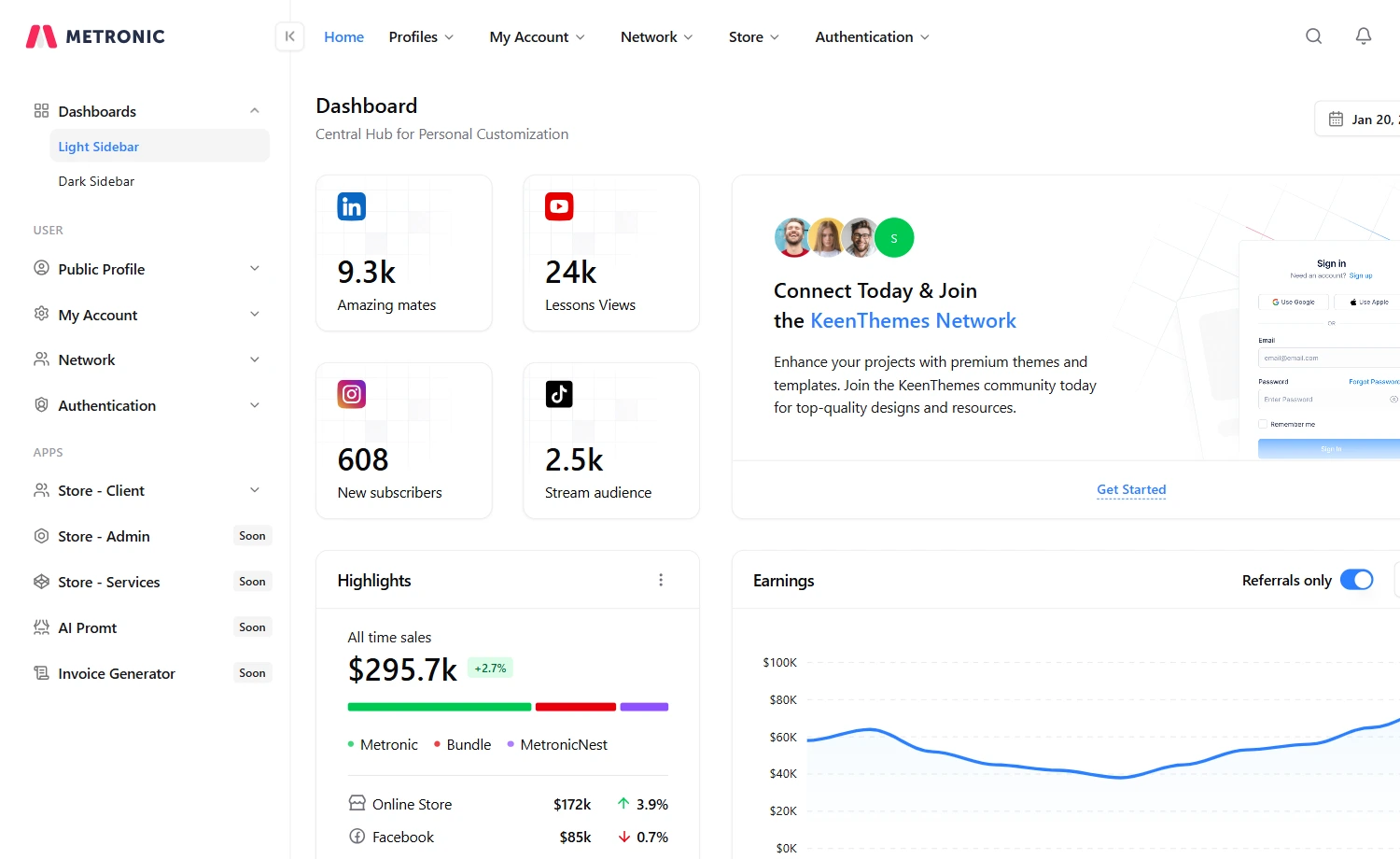Open the top nav Store dropdown
The height and width of the screenshot is (859, 1400).
point(754,36)
